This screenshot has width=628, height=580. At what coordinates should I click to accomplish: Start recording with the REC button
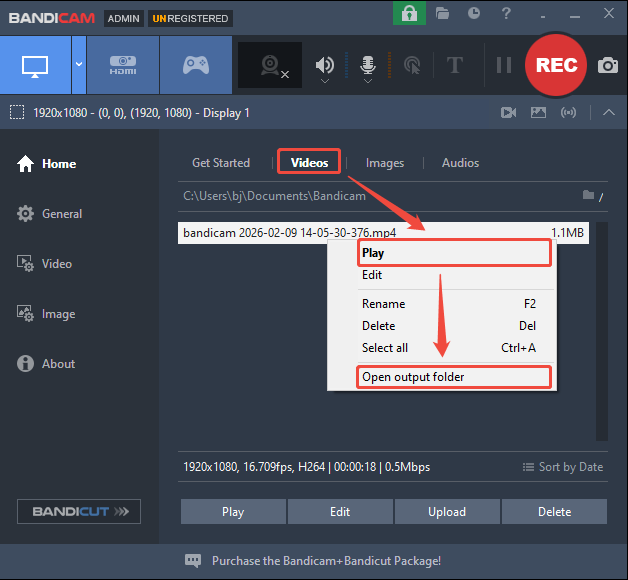point(556,65)
